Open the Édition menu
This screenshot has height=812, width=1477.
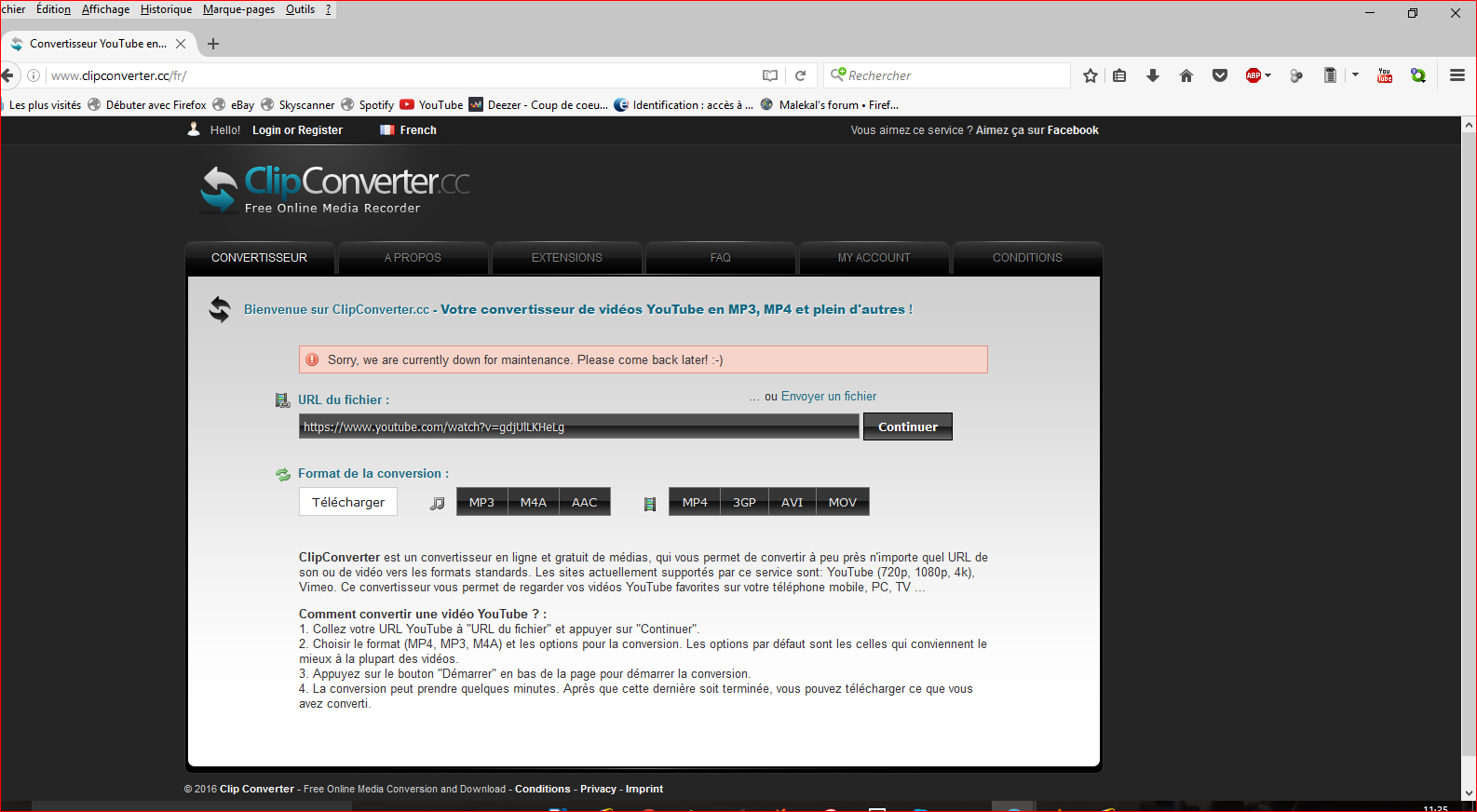click(x=53, y=9)
